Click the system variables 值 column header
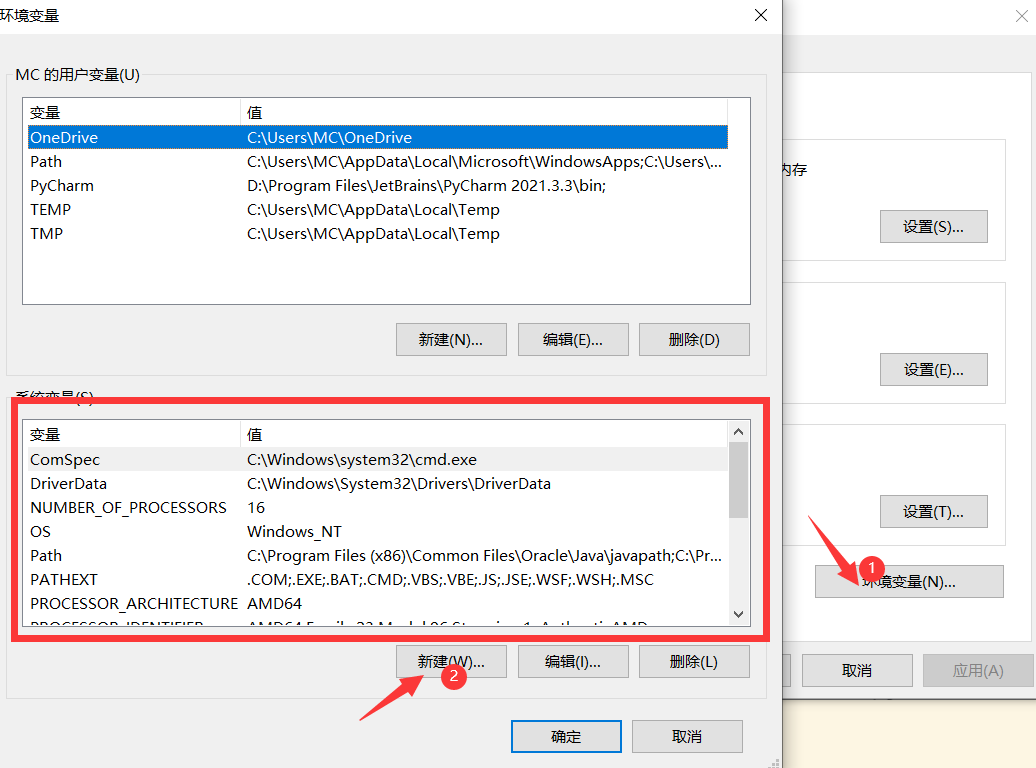 (484, 434)
